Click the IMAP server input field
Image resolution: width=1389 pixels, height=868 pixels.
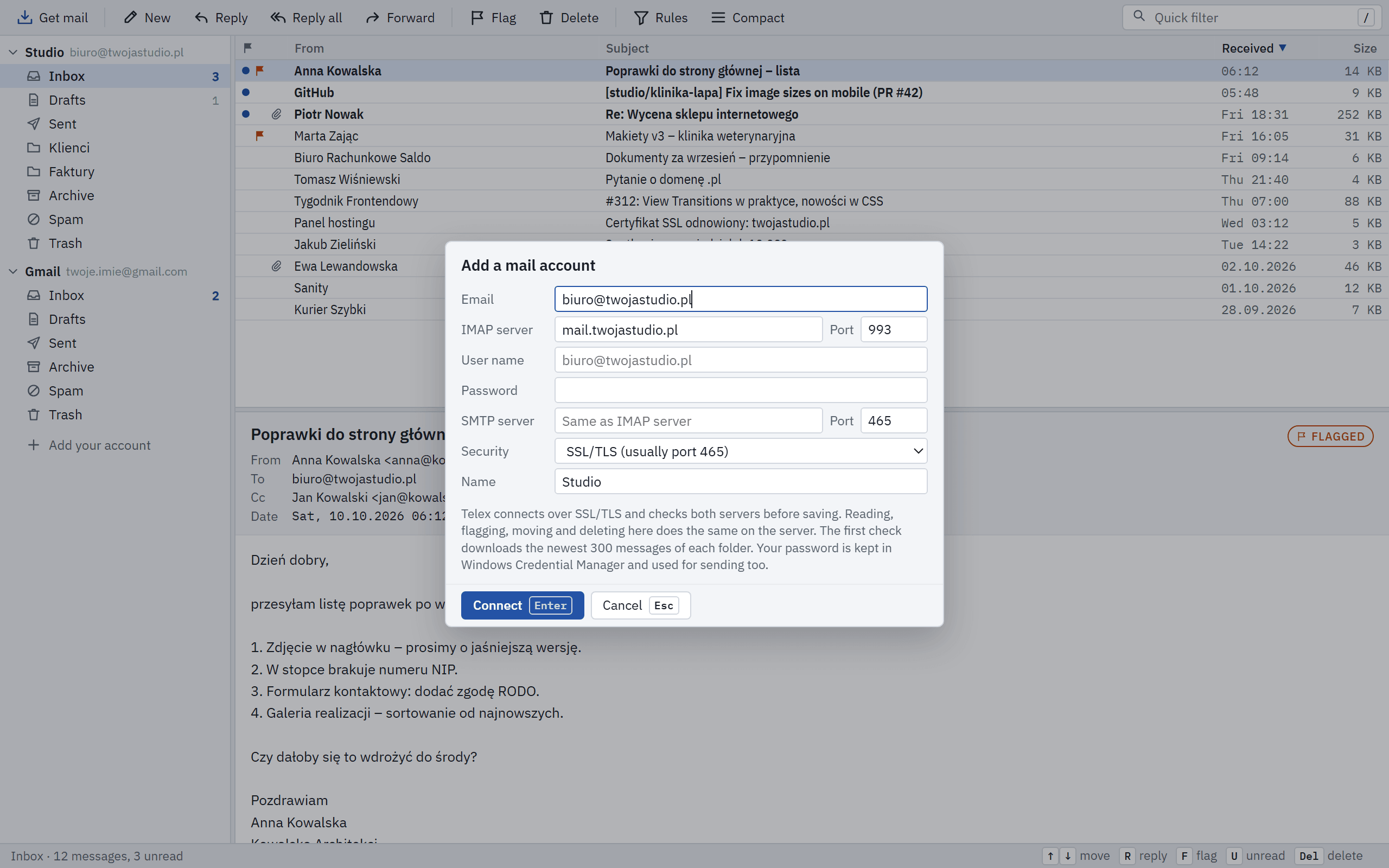pyautogui.click(x=688, y=329)
